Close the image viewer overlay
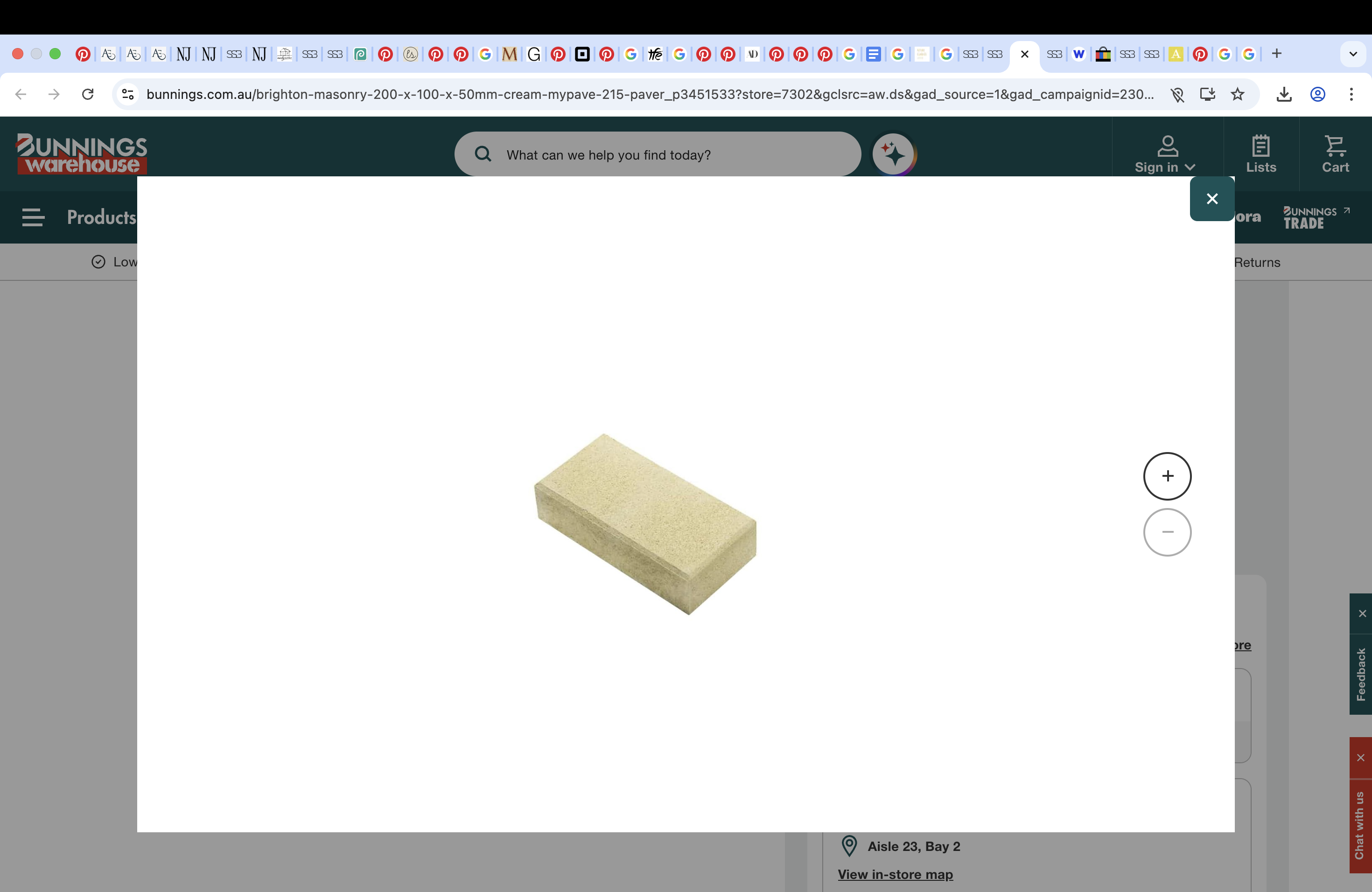The width and height of the screenshot is (1372, 892). click(1212, 199)
